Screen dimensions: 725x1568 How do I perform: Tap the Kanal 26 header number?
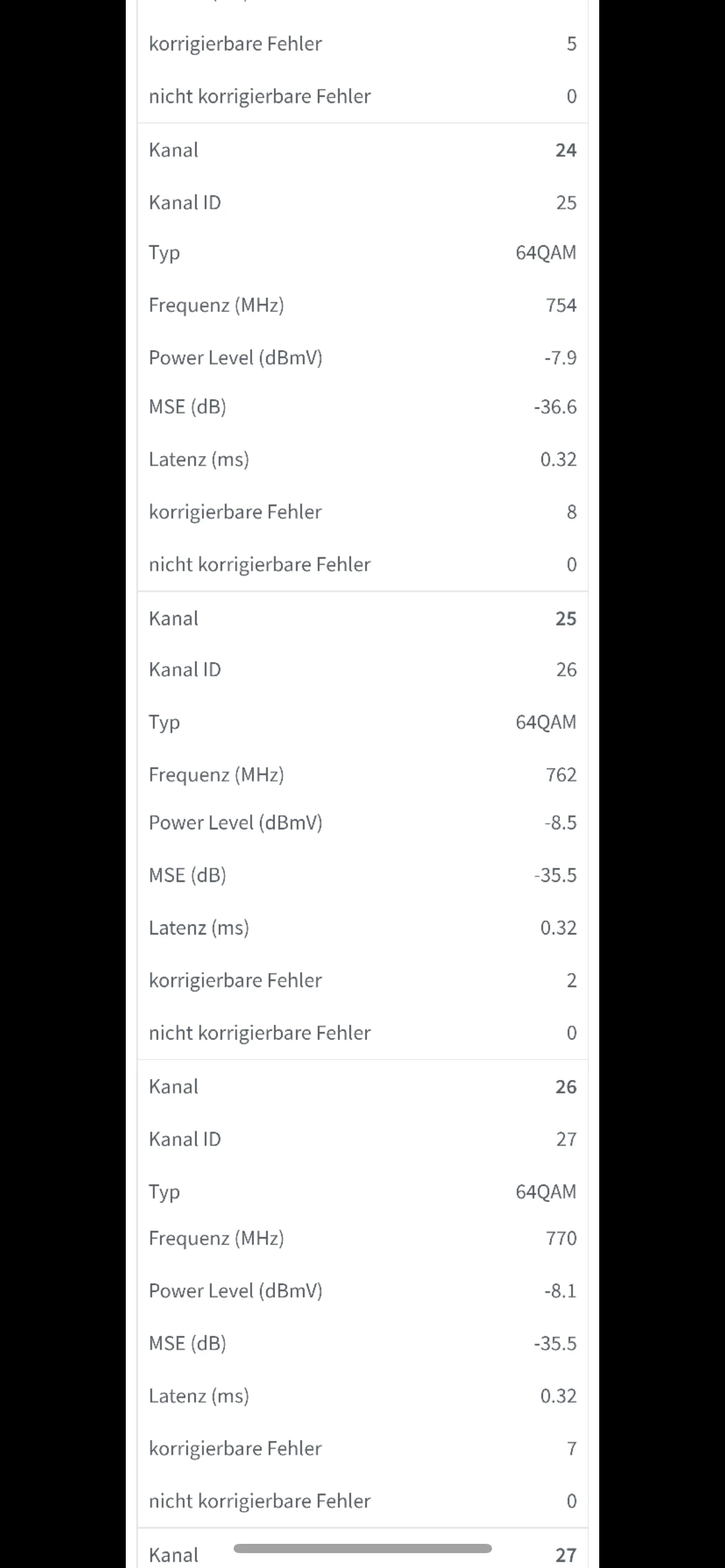coord(565,1087)
